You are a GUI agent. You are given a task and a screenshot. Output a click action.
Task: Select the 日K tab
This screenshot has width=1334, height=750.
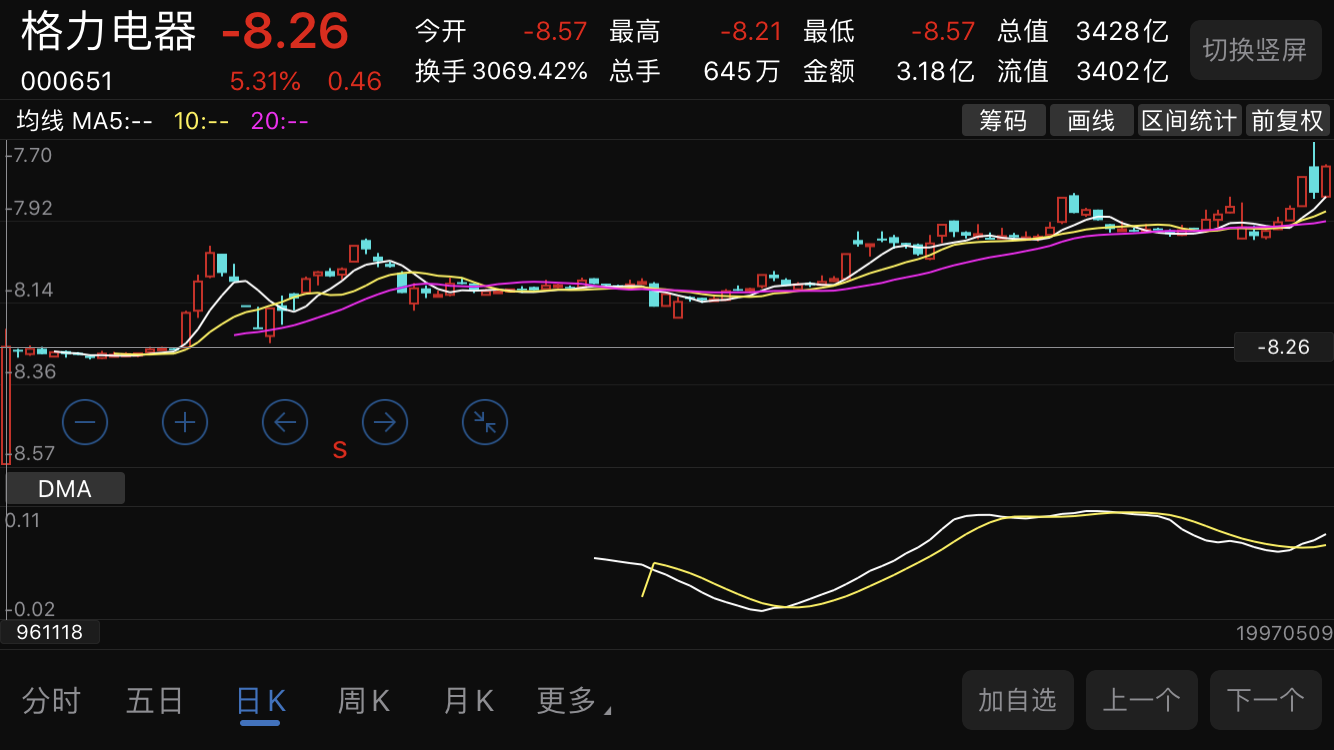click(261, 701)
